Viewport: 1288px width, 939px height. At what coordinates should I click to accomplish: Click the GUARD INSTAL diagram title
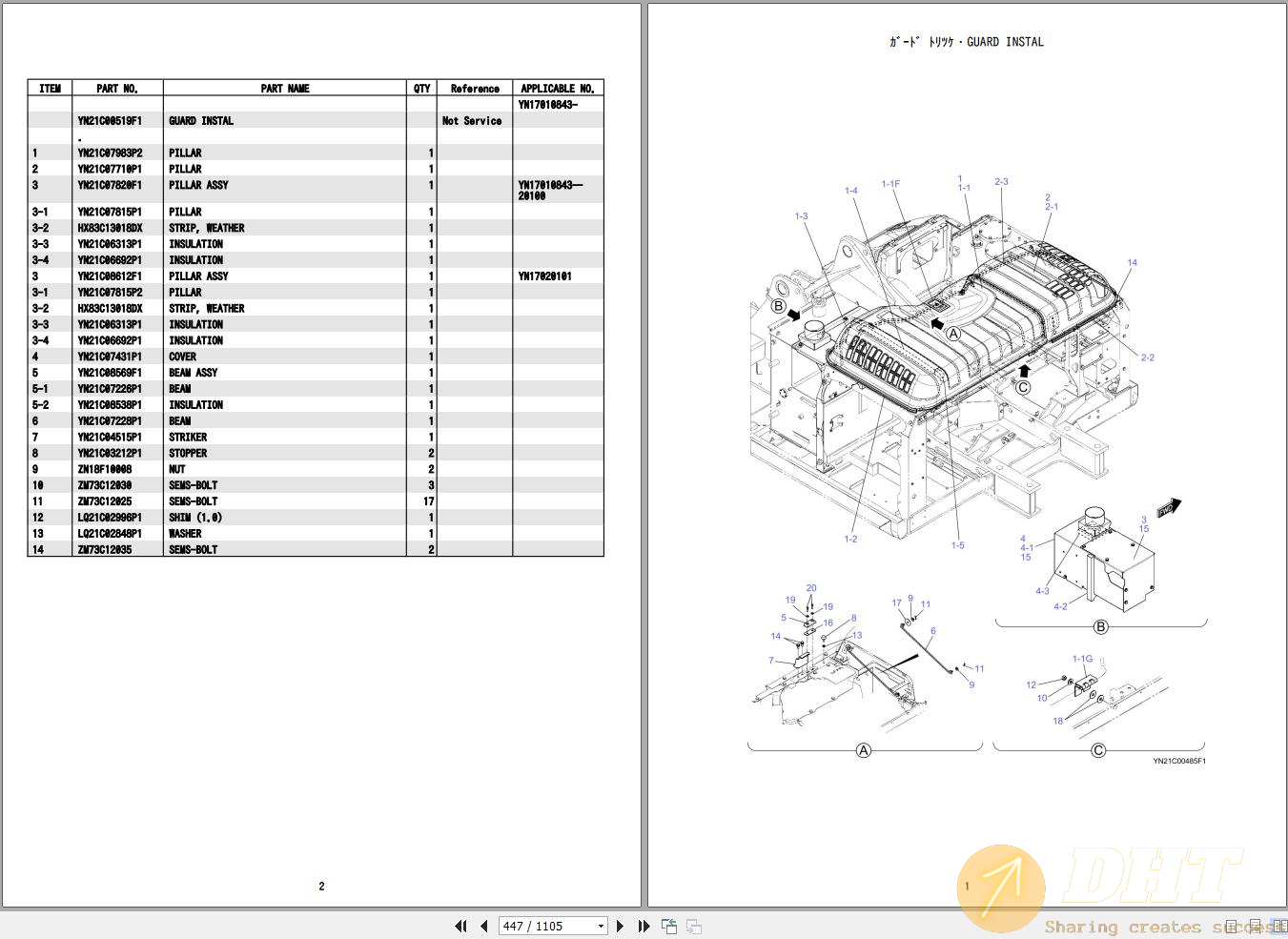coord(967,42)
